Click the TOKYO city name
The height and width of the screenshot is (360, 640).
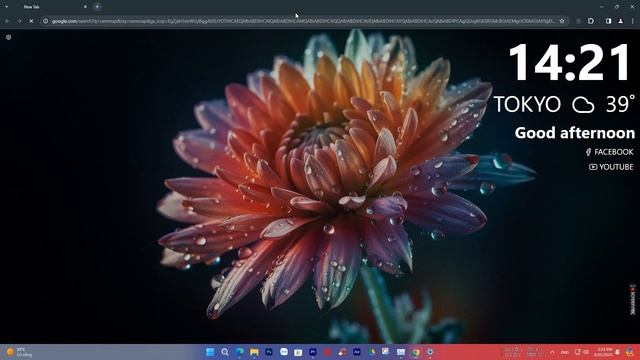point(527,104)
